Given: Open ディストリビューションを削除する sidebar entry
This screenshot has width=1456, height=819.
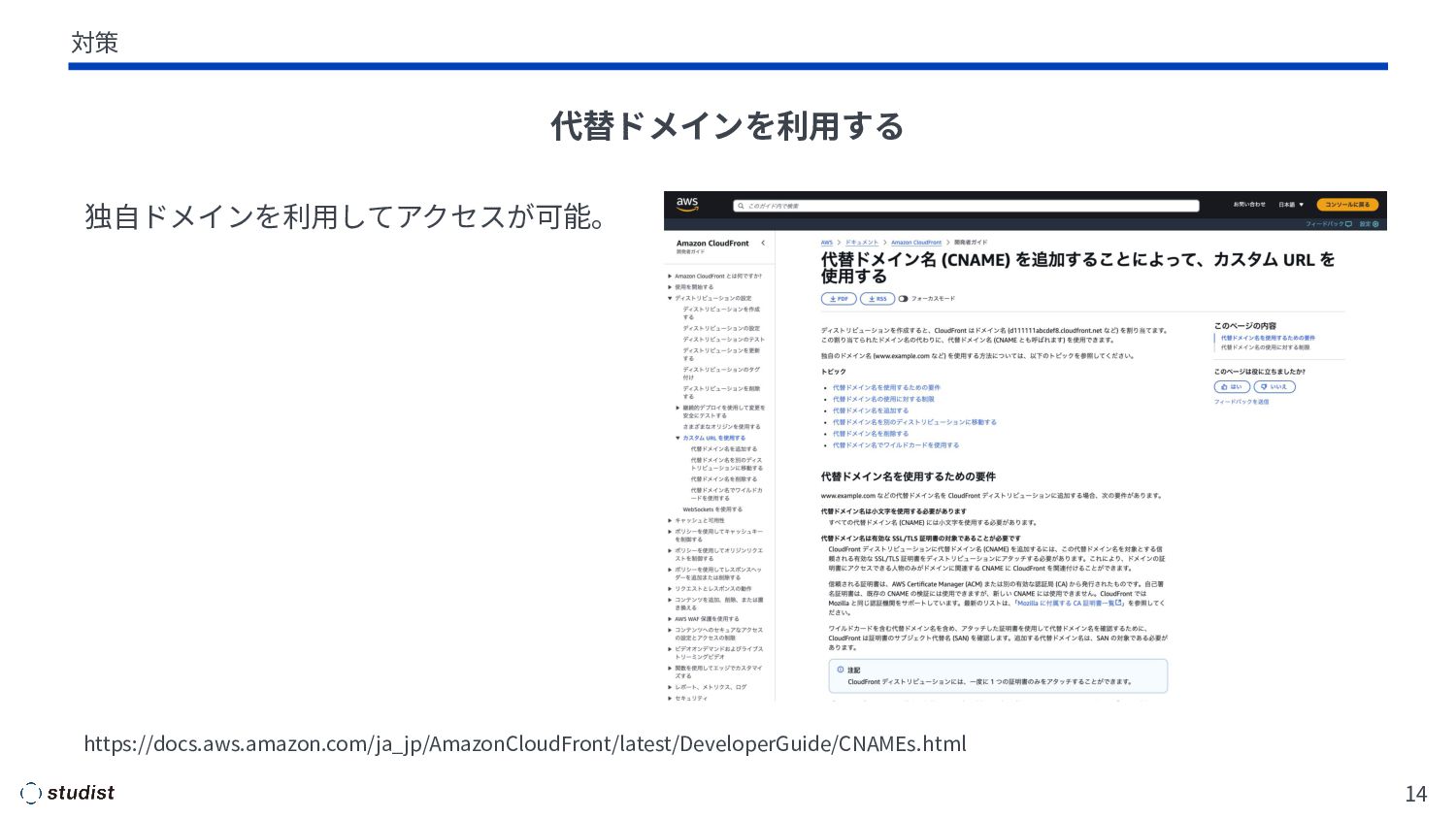Looking at the screenshot, I should coord(721,392).
